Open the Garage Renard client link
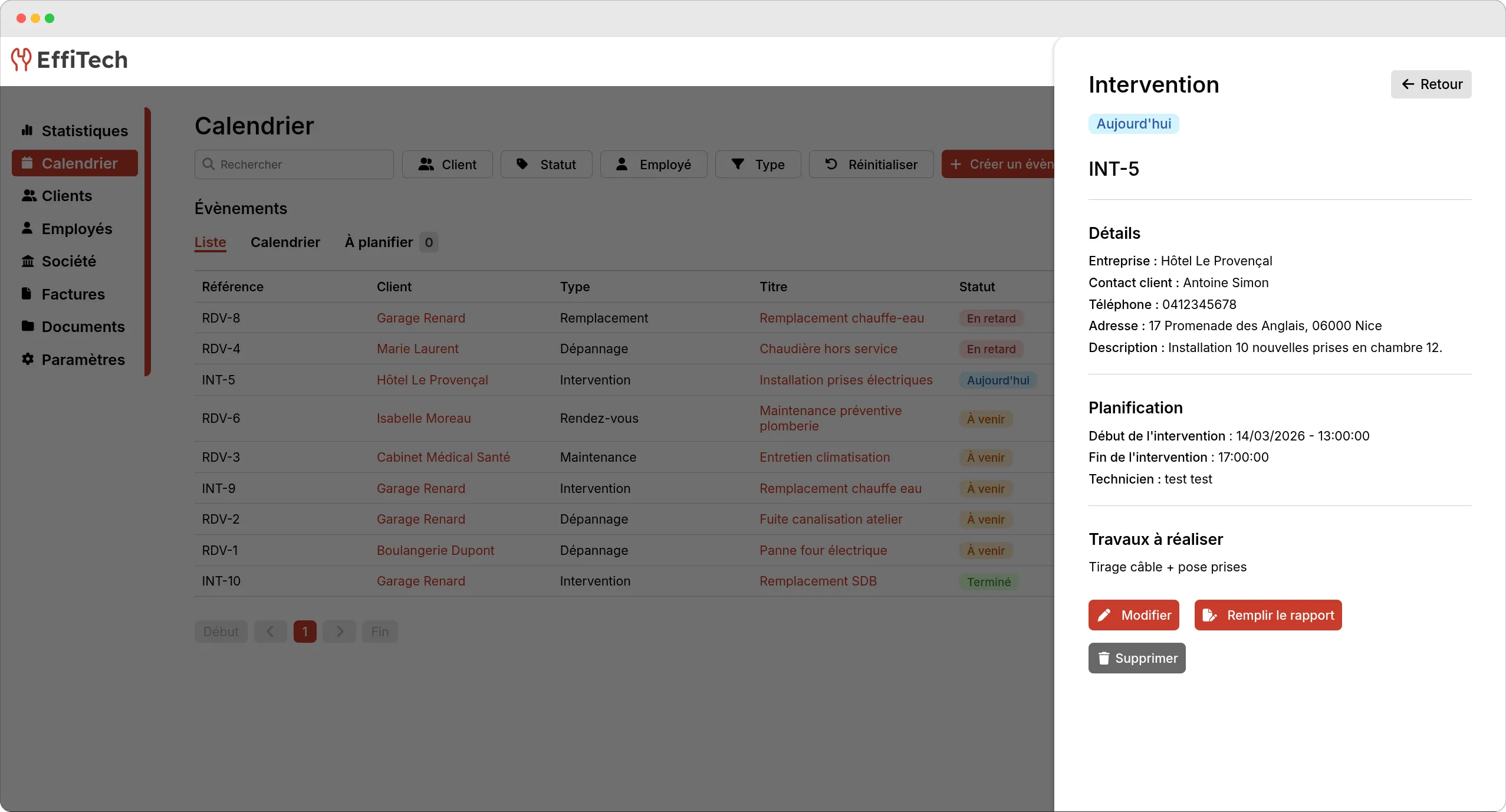 pos(420,318)
